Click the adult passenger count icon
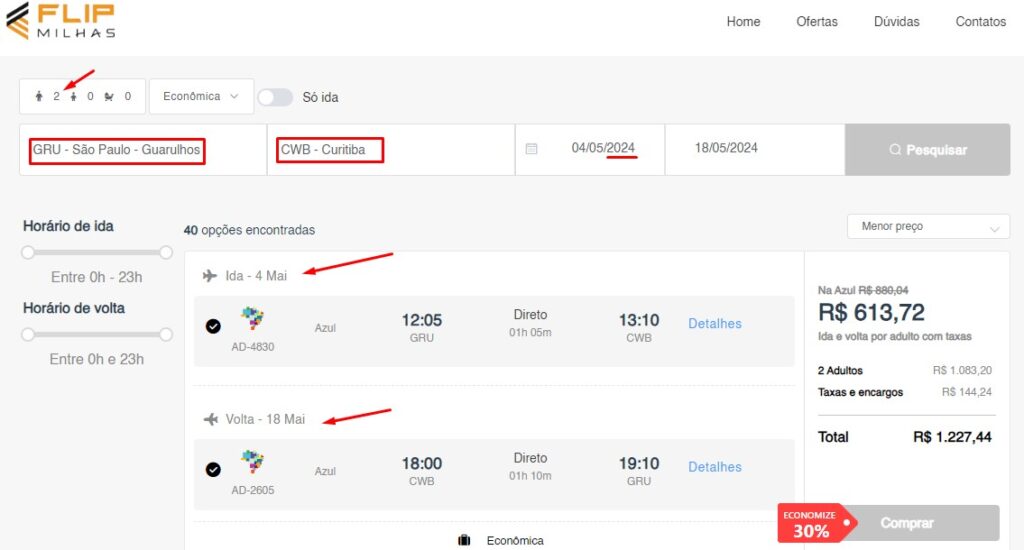This screenshot has width=1024, height=550. coord(40,97)
